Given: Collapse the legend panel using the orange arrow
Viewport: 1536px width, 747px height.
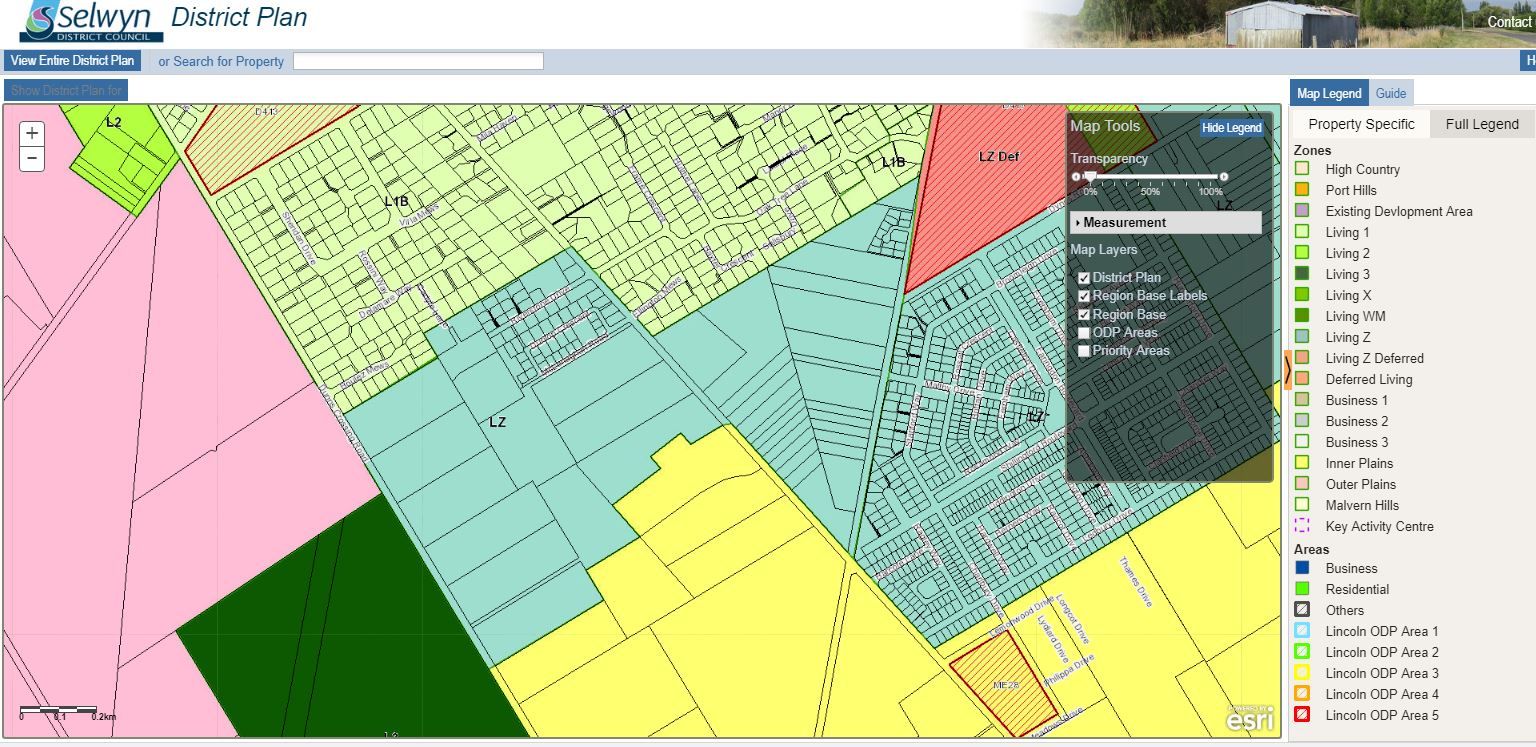Looking at the screenshot, I should click(x=1288, y=370).
